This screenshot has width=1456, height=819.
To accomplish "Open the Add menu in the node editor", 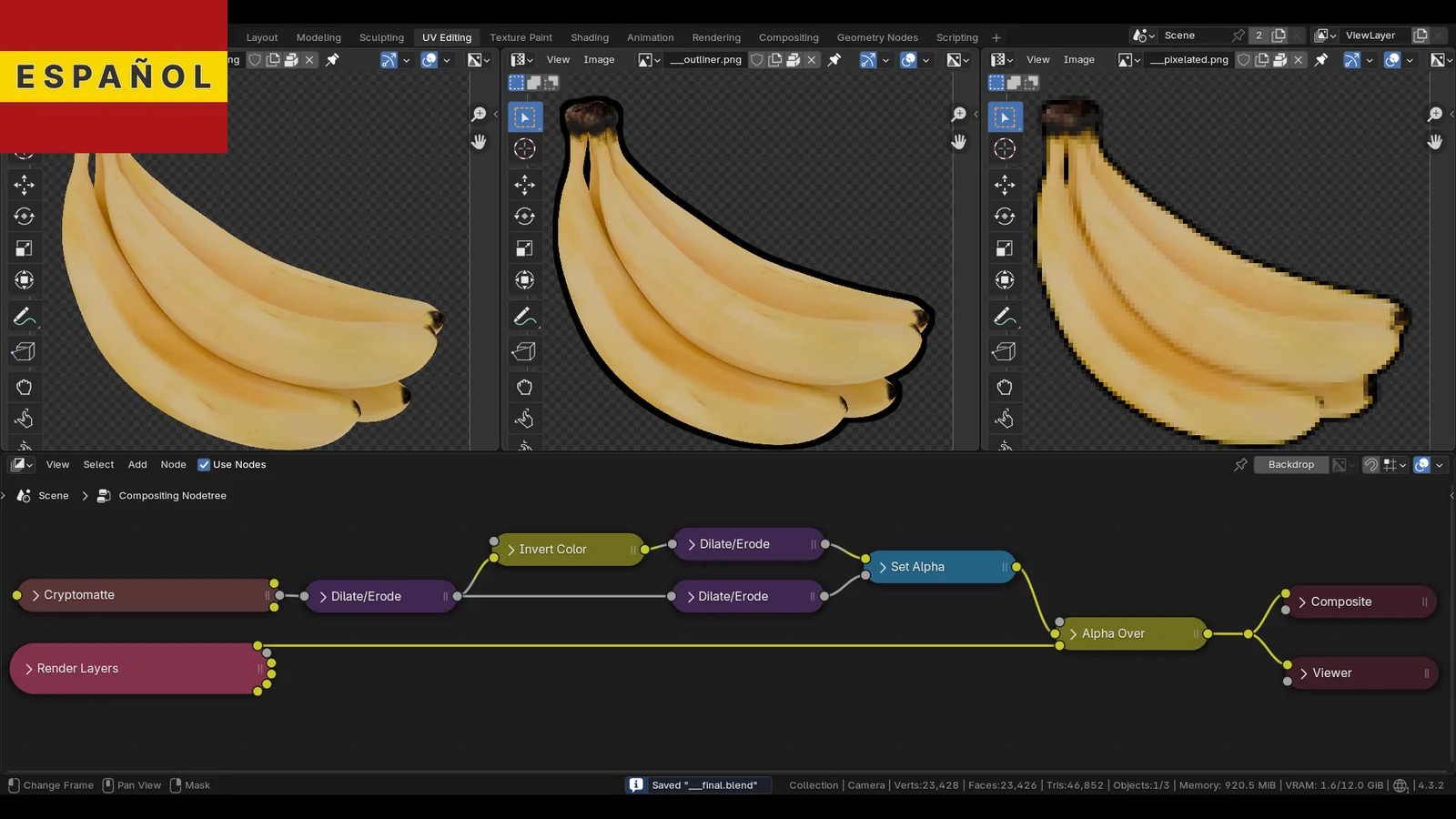I will [137, 465].
